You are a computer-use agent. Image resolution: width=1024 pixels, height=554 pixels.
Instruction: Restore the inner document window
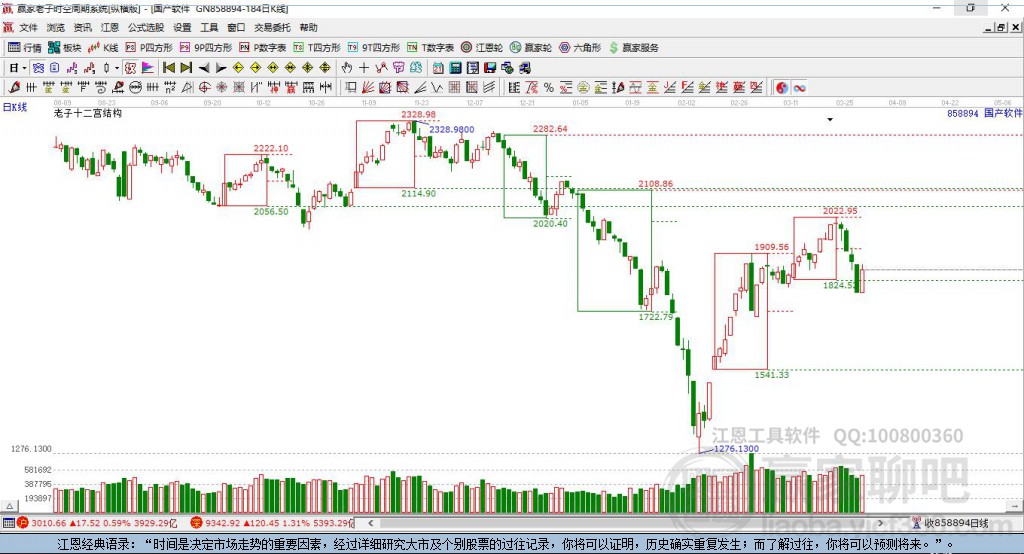click(1001, 27)
